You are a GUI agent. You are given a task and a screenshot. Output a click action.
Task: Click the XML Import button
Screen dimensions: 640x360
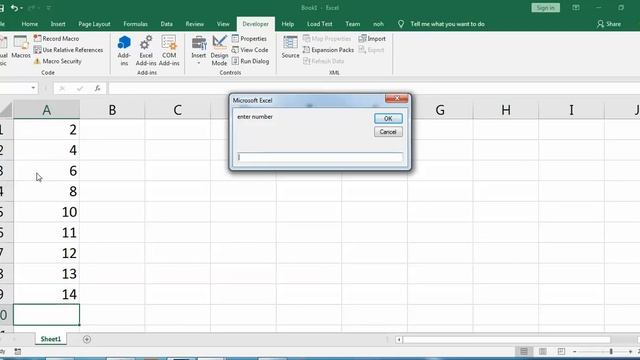pos(372,38)
